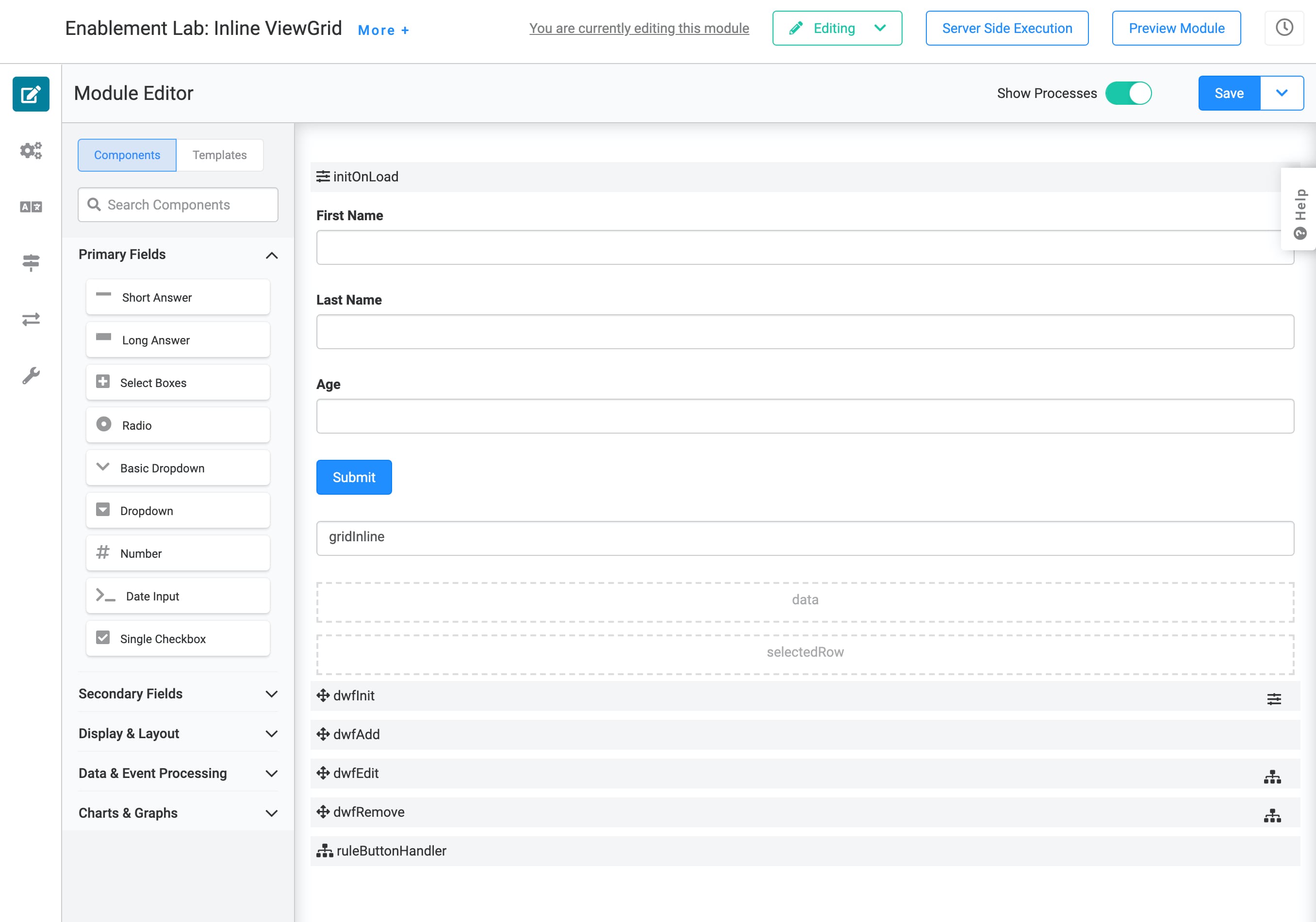The width and height of the screenshot is (1316, 922).
Task: Click the dwfRemove move handle icon
Action: 323,811
